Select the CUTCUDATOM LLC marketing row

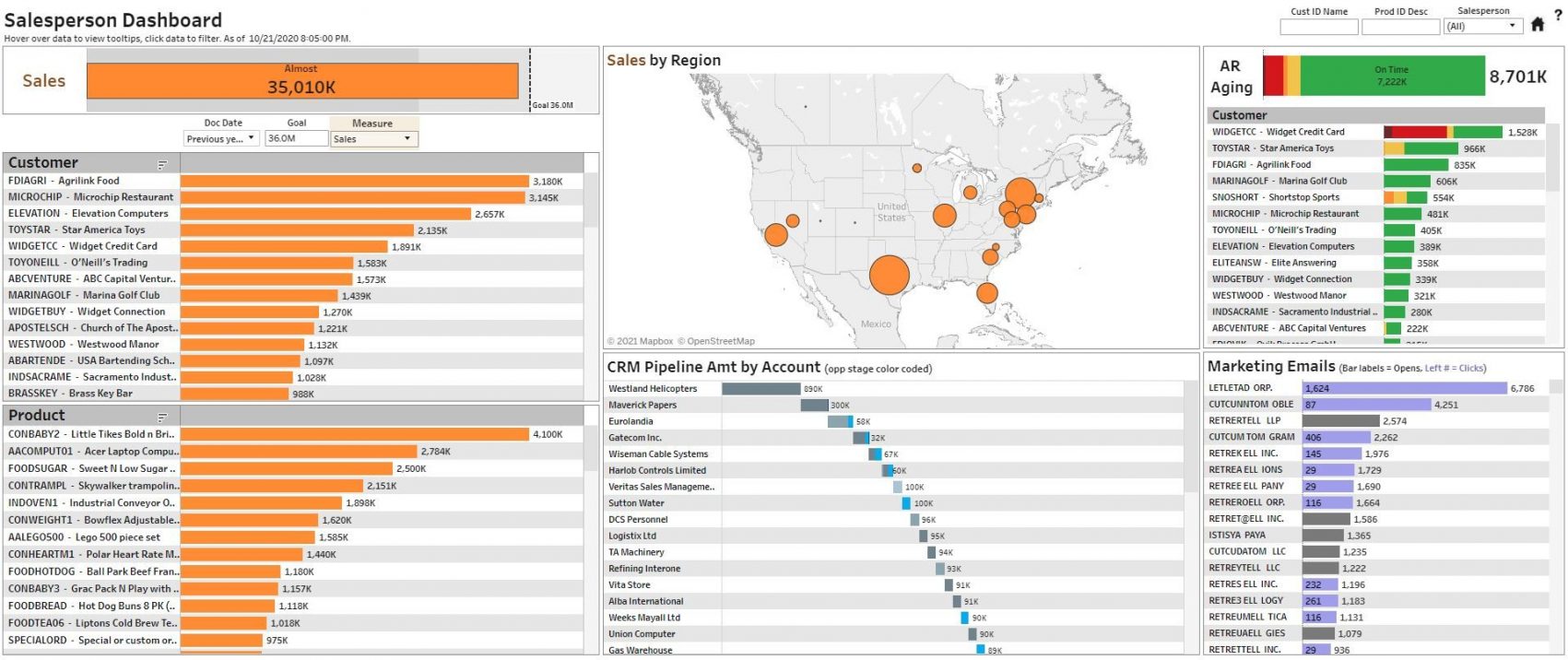tap(1377, 552)
